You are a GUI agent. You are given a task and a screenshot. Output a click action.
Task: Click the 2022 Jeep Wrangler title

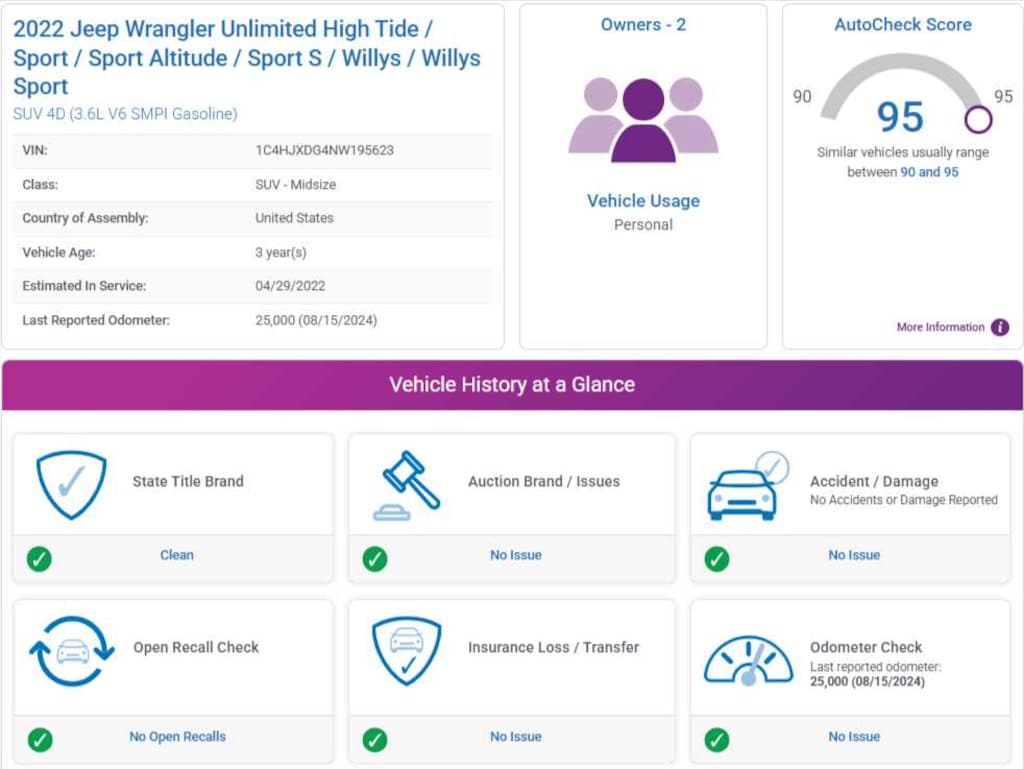[247, 57]
